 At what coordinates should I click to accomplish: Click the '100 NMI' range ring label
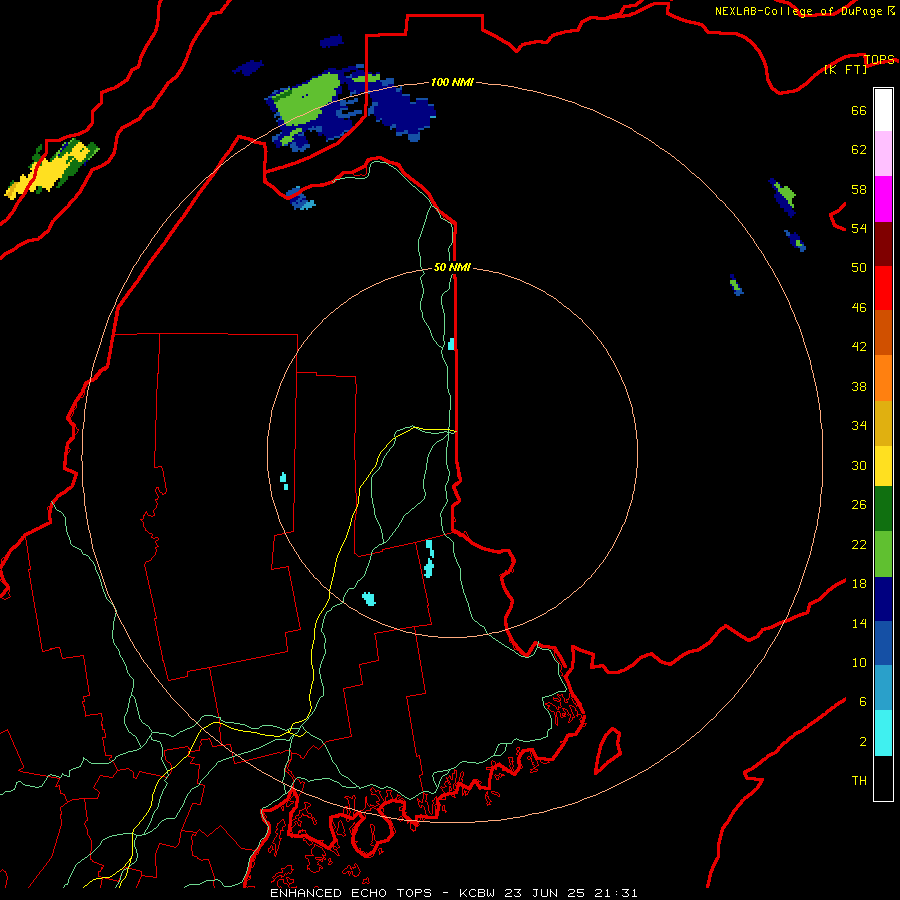point(452,82)
